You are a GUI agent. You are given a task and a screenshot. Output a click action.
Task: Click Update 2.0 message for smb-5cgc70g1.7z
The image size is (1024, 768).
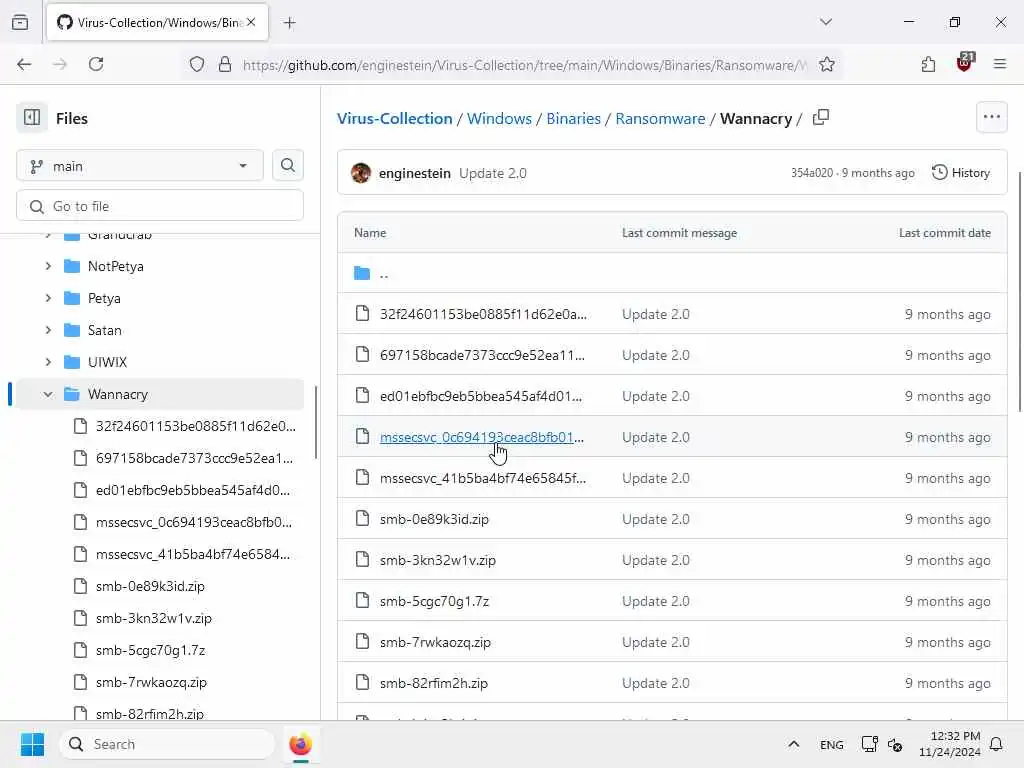tap(656, 601)
